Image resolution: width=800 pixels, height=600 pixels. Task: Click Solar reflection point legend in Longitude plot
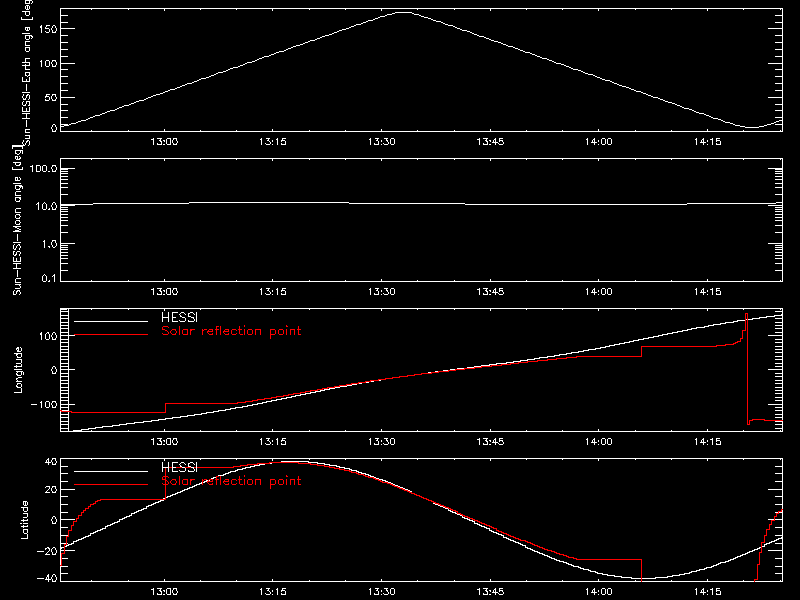coord(231,331)
